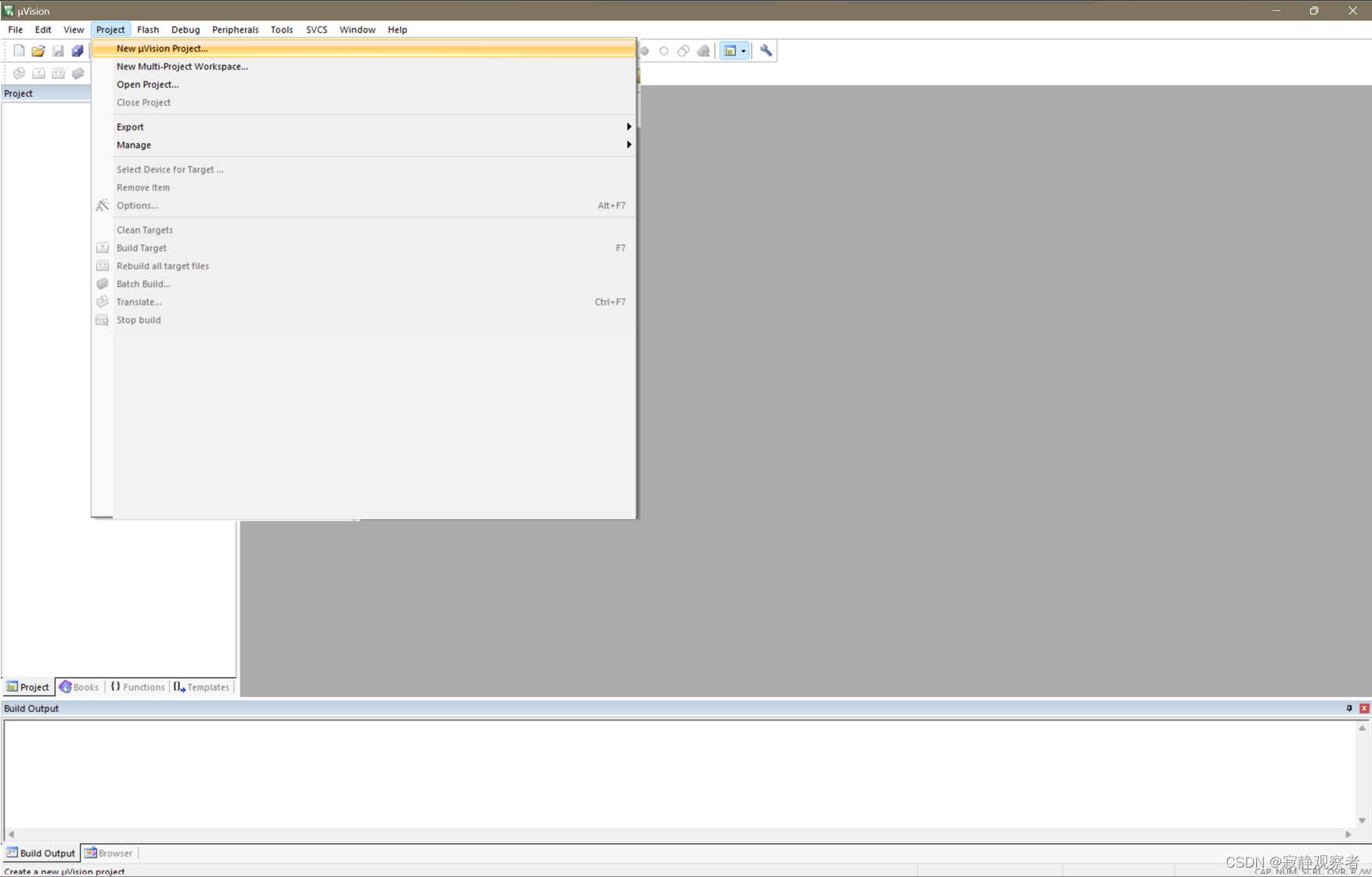Open the Flash menu

[x=148, y=30]
